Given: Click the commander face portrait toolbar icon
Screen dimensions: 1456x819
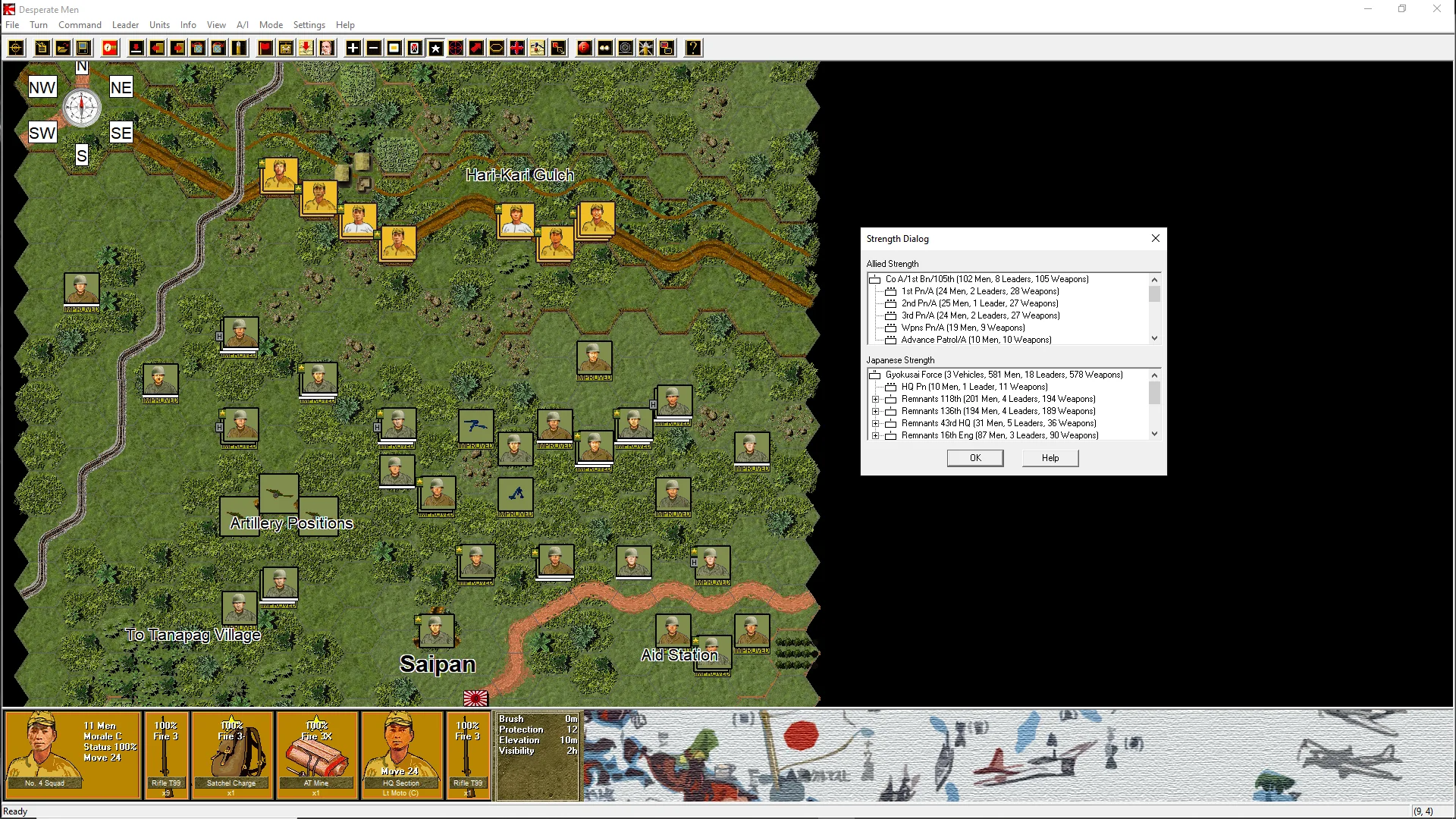Looking at the screenshot, I should (x=327, y=49).
